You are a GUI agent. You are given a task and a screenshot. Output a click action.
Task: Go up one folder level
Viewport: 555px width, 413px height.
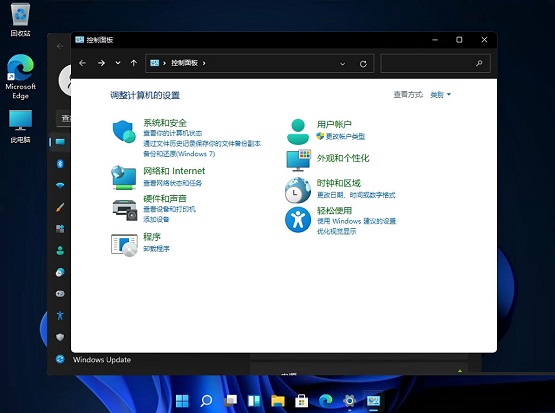133,63
